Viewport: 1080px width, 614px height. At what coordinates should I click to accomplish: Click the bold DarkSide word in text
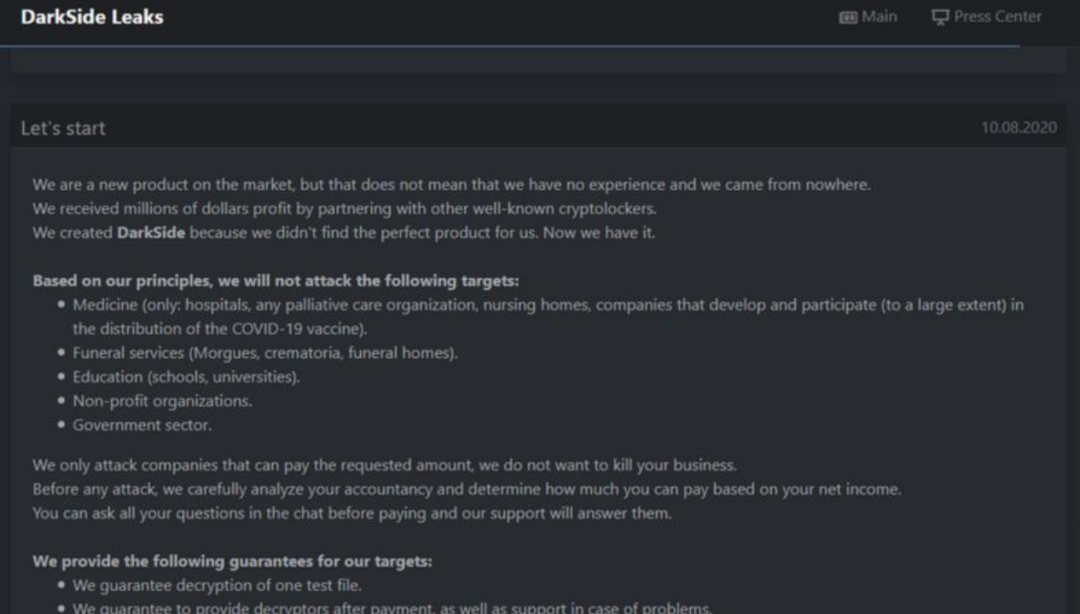coord(151,233)
